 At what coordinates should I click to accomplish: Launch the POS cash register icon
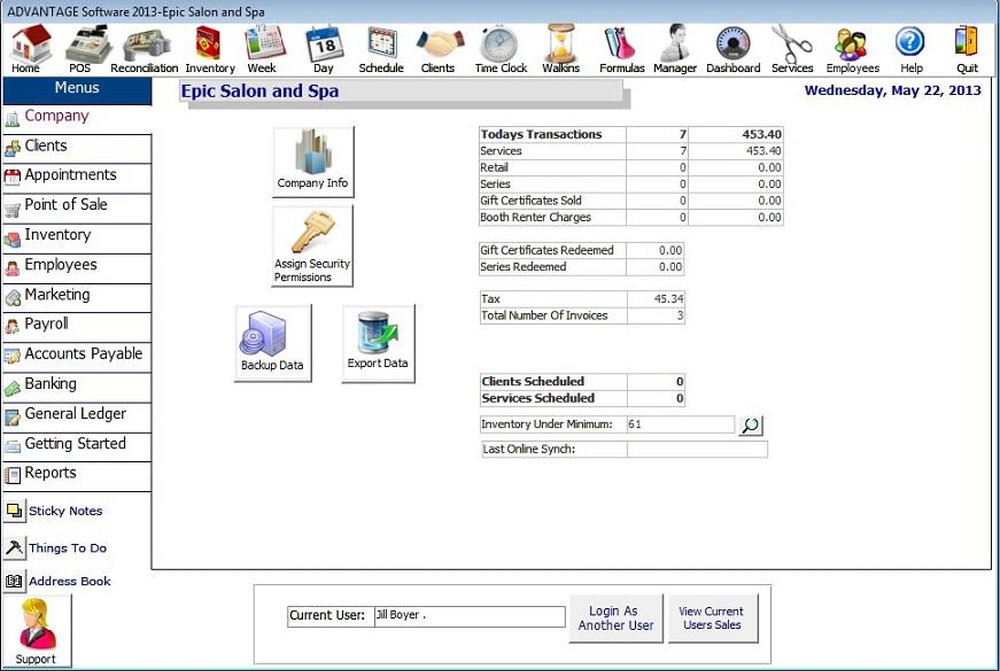[x=87, y=48]
